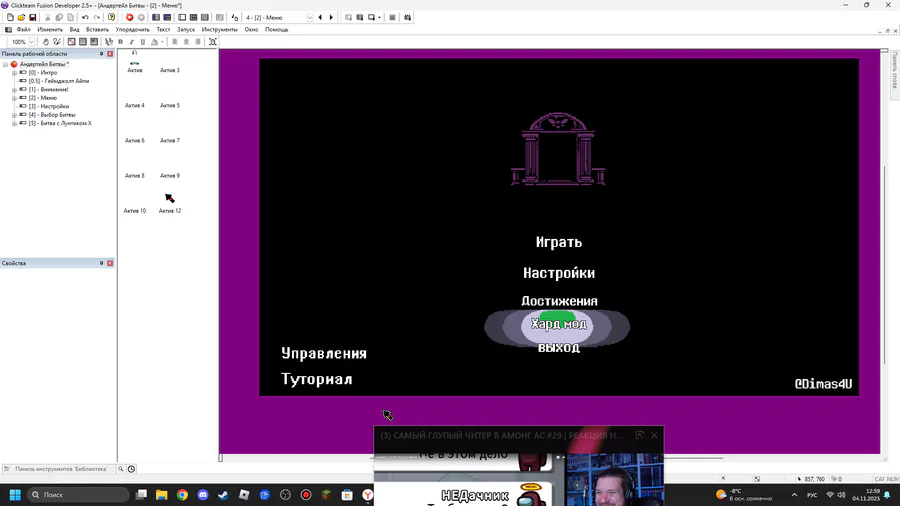Screen dimensions: 900x506
Task: Open the Contents help icon
Action: tap(111, 17)
